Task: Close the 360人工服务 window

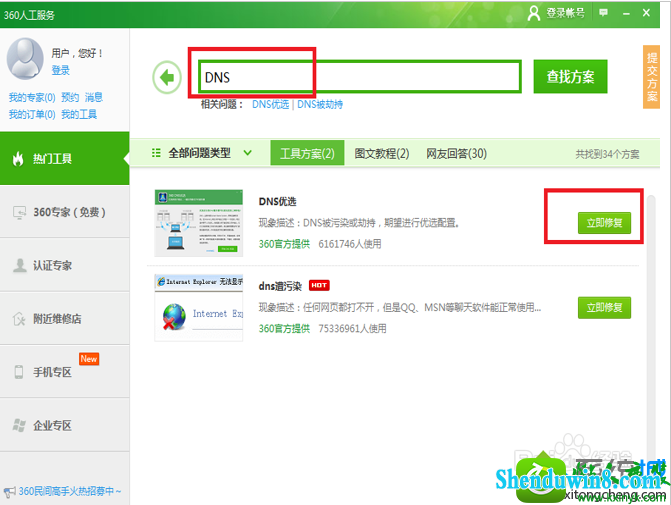Action: click(646, 13)
